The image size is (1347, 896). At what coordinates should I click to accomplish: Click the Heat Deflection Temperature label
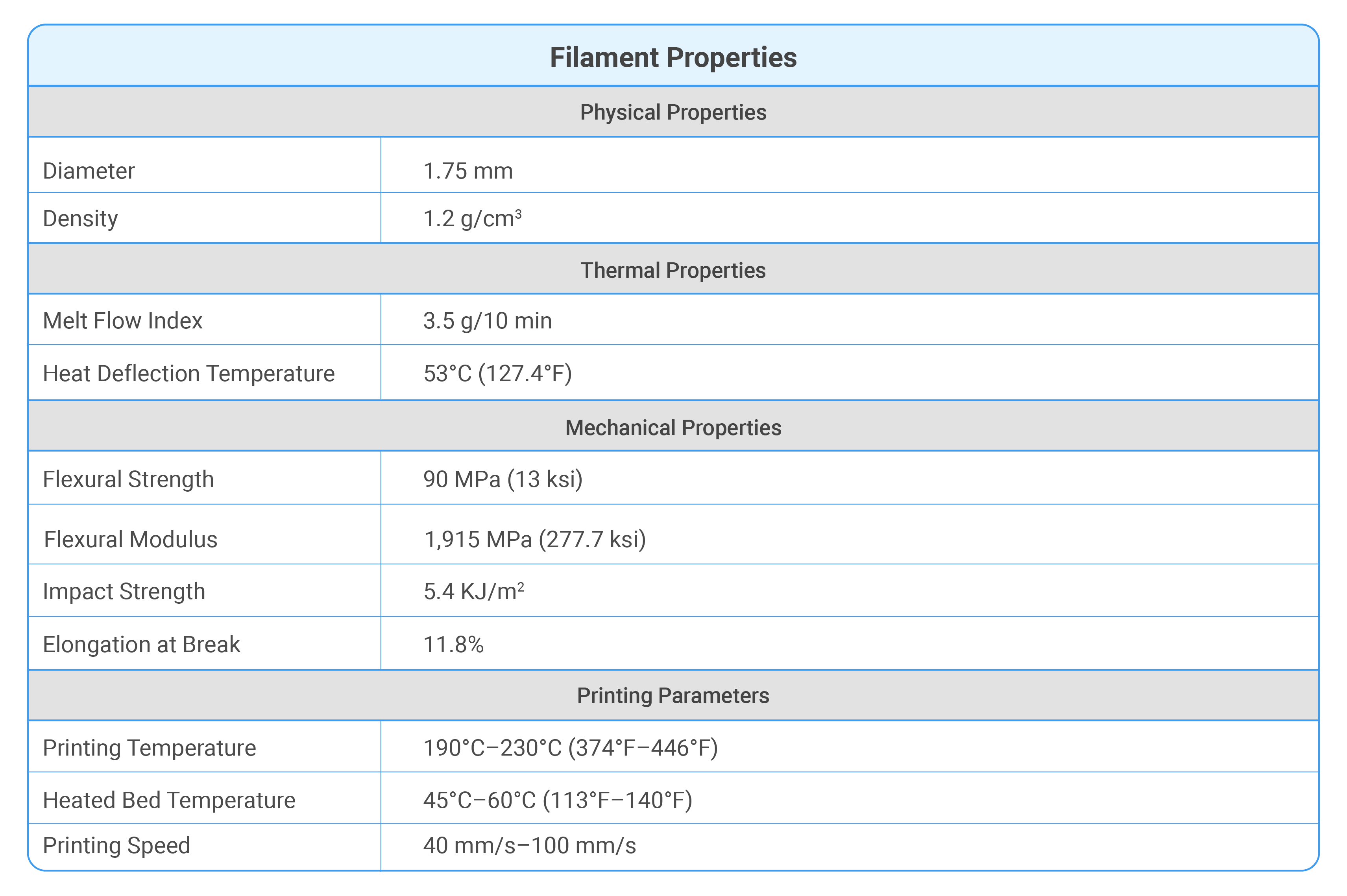tap(188, 374)
